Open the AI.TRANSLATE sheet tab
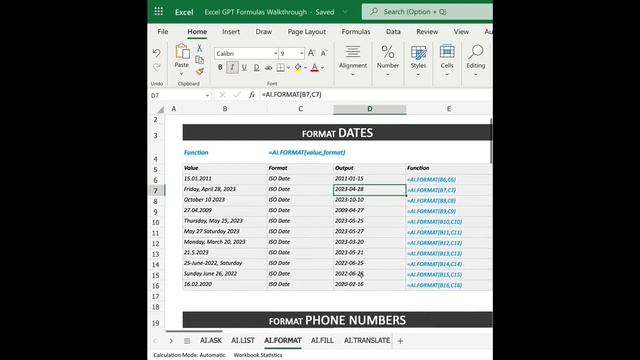 (x=367, y=340)
